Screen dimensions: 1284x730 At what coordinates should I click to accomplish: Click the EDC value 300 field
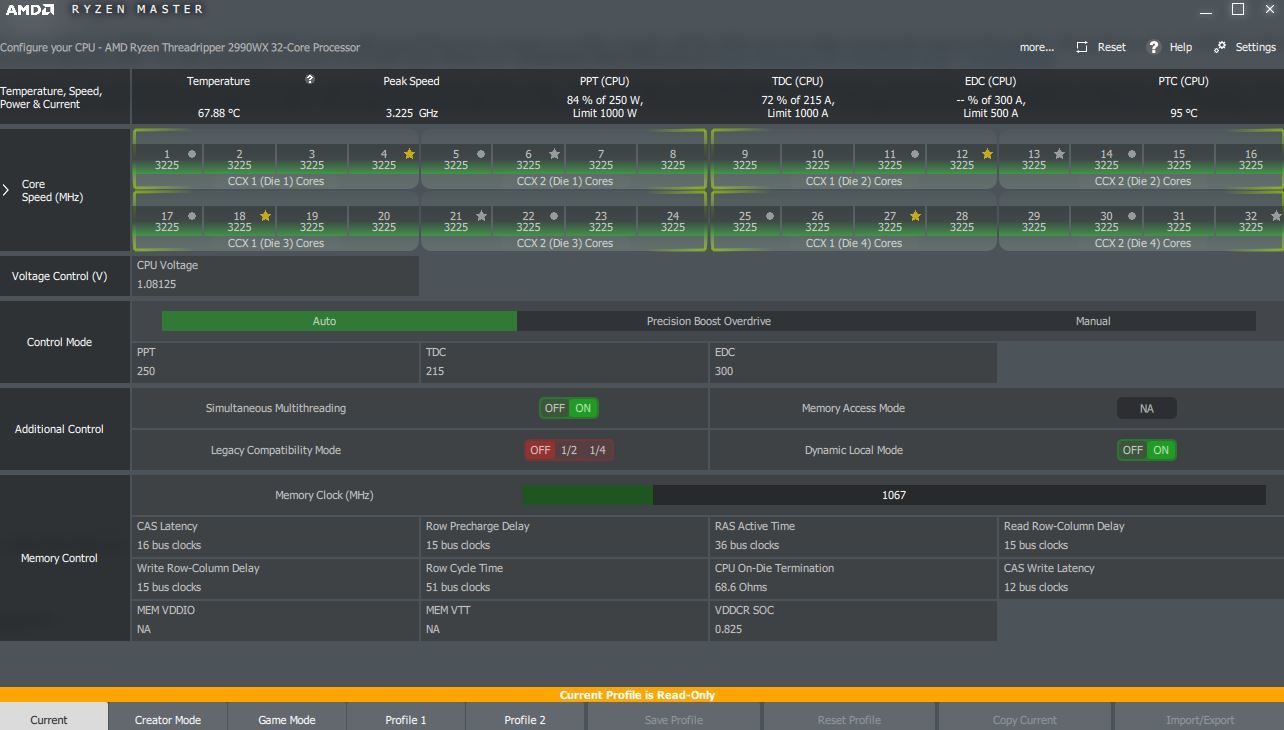click(x=853, y=362)
